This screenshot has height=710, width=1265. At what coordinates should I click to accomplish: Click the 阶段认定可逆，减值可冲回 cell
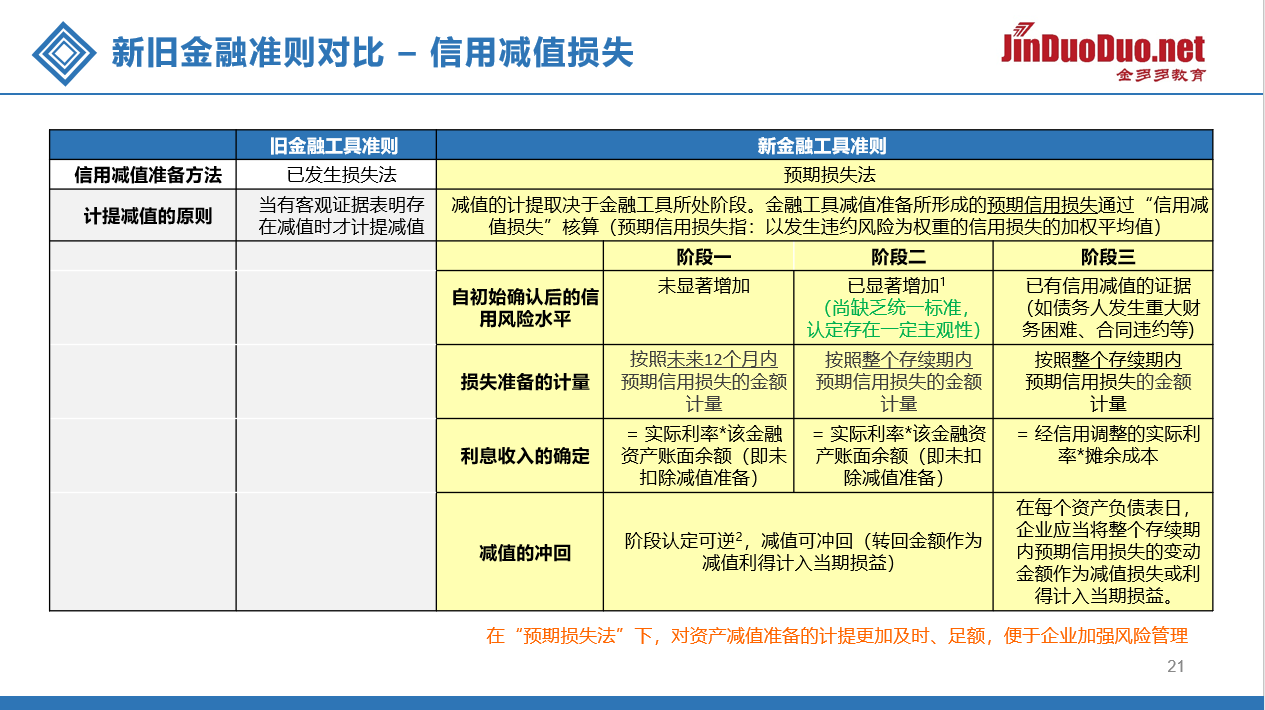(x=797, y=552)
